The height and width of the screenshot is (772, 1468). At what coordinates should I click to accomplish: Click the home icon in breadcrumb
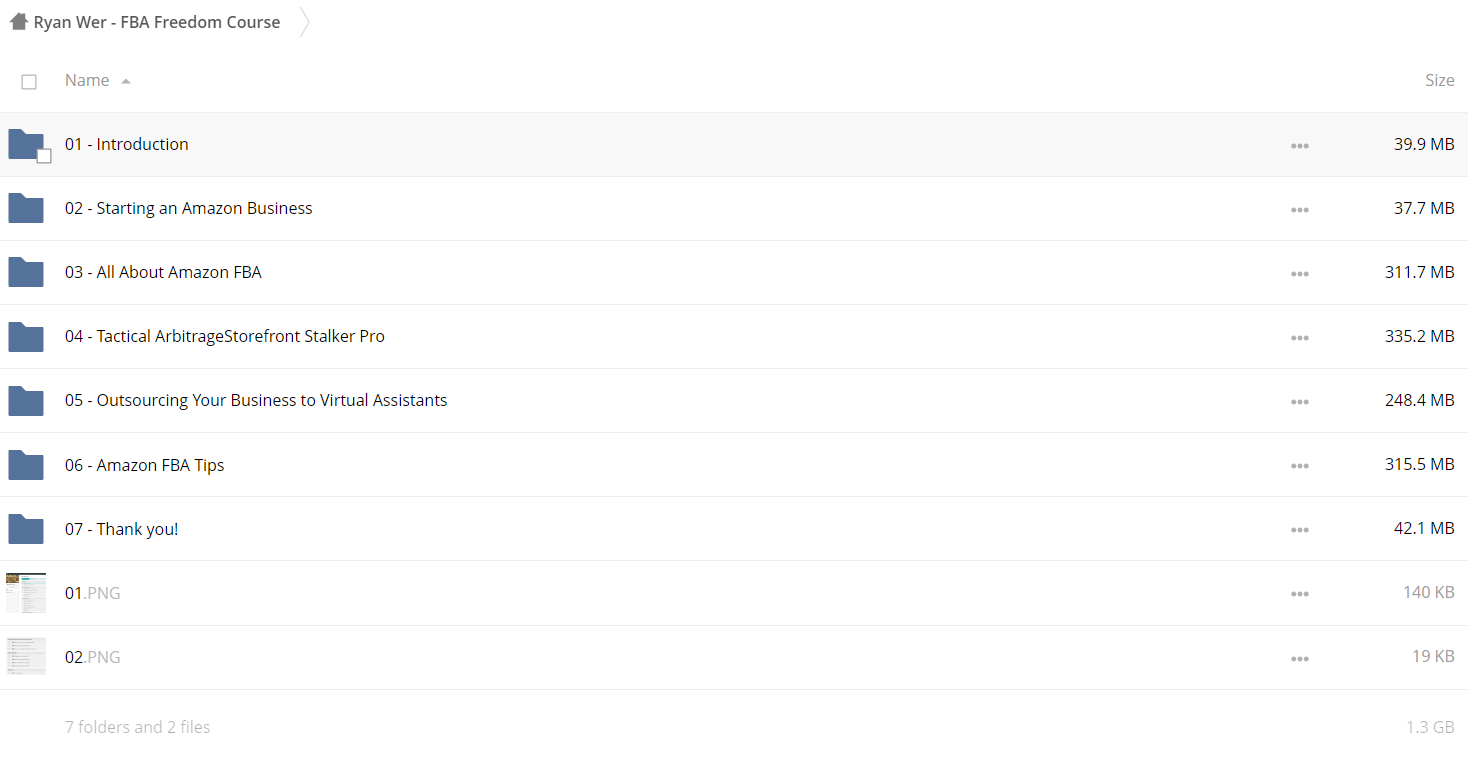point(19,21)
